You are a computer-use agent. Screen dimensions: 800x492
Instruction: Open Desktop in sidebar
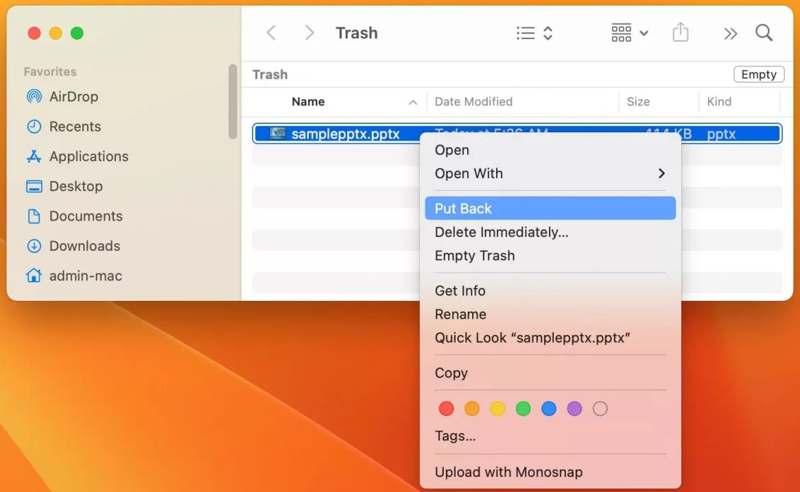point(76,186)
